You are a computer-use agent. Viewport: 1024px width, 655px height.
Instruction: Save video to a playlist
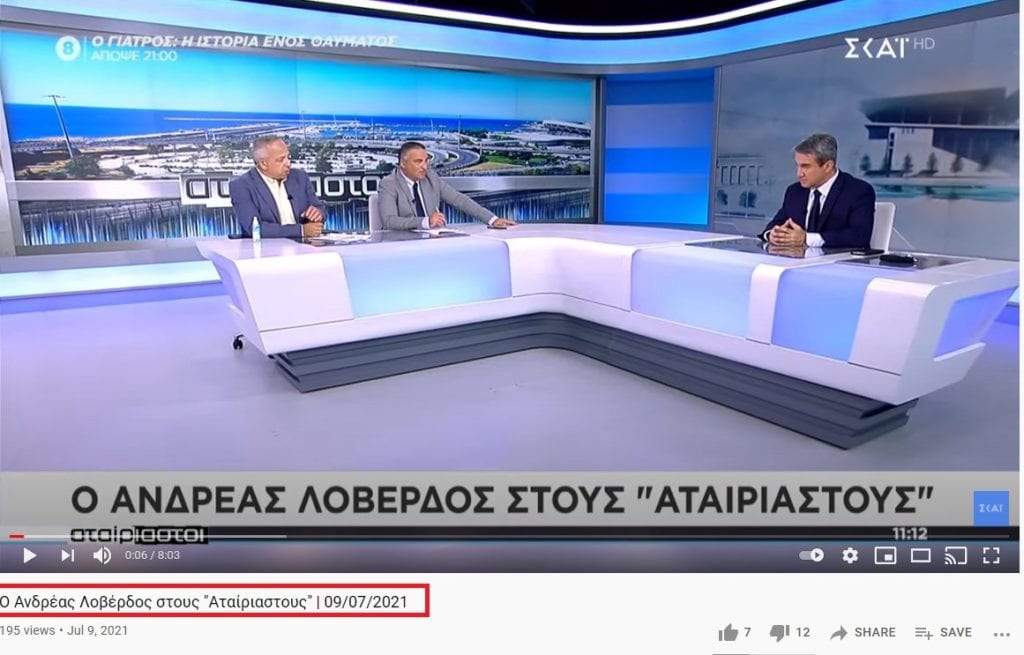pyautogui.click(x=943, y=632)
